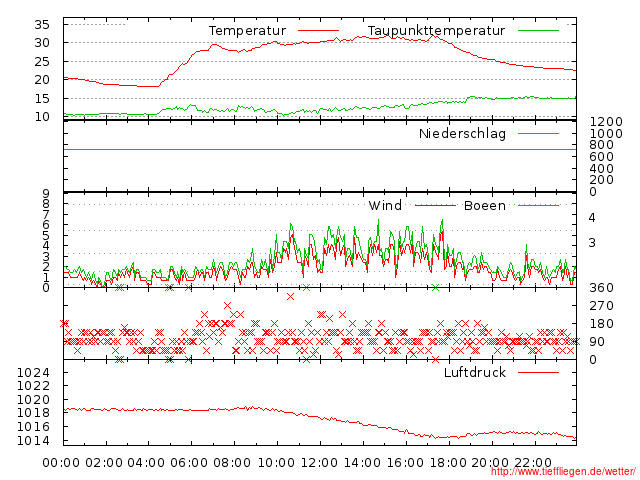Click the 16:00 time axis label
Viewport: 640px width, 480px height.
pyautogui.click(x=405, y=463)
